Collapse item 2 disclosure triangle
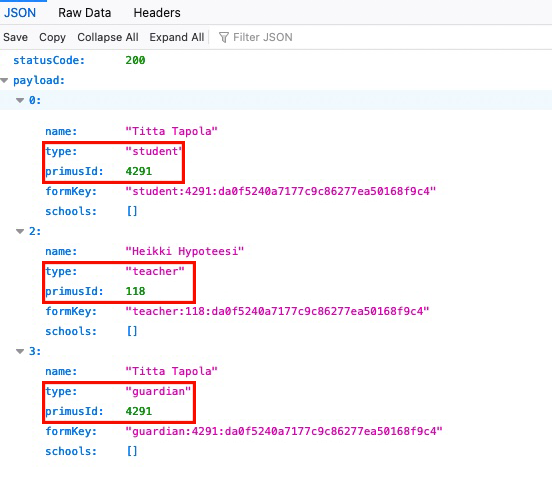Image resolution: width=552 pixels, height=479 pixels. point(20,232)
